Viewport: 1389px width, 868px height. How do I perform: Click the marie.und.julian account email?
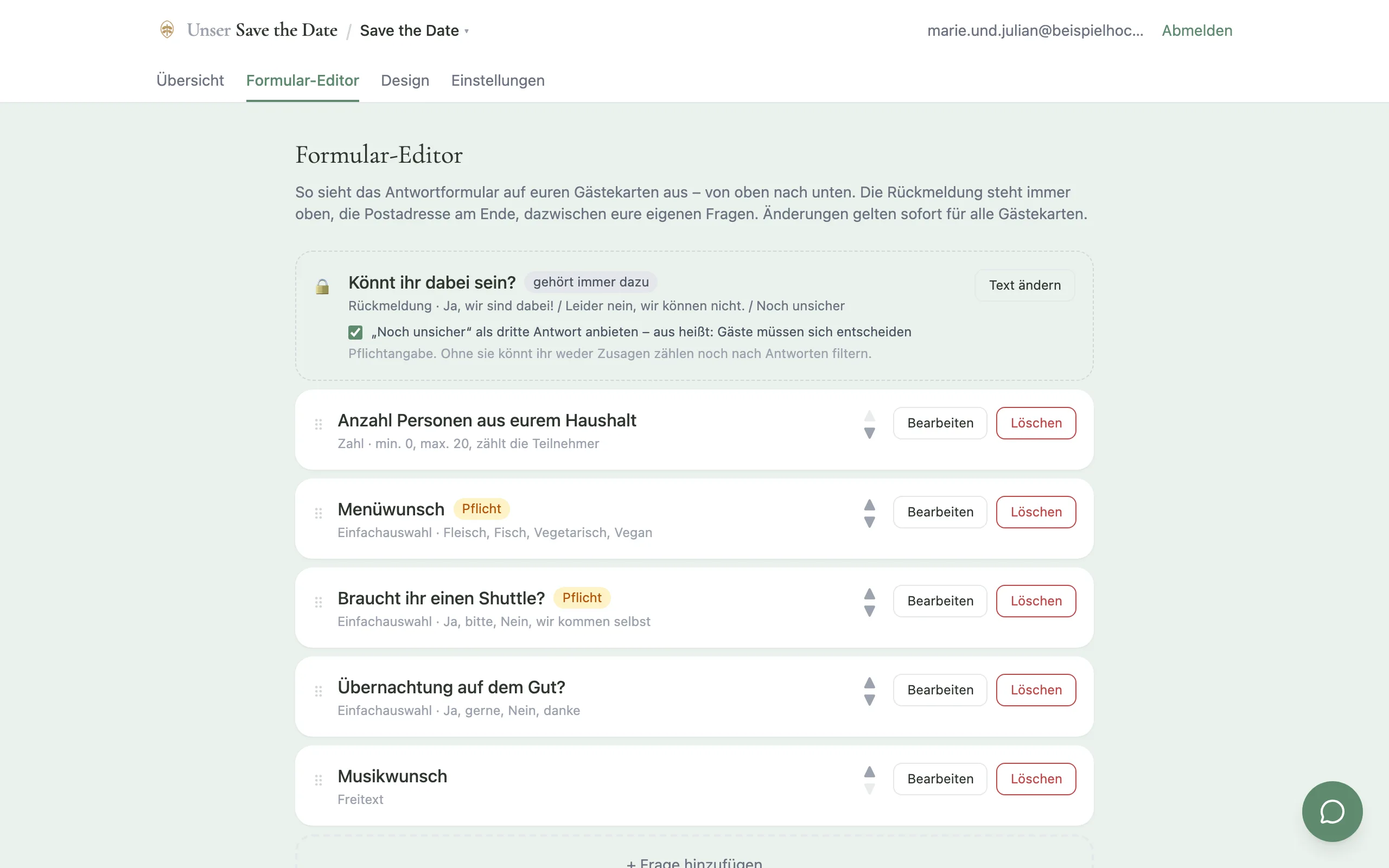[1035, 30]
